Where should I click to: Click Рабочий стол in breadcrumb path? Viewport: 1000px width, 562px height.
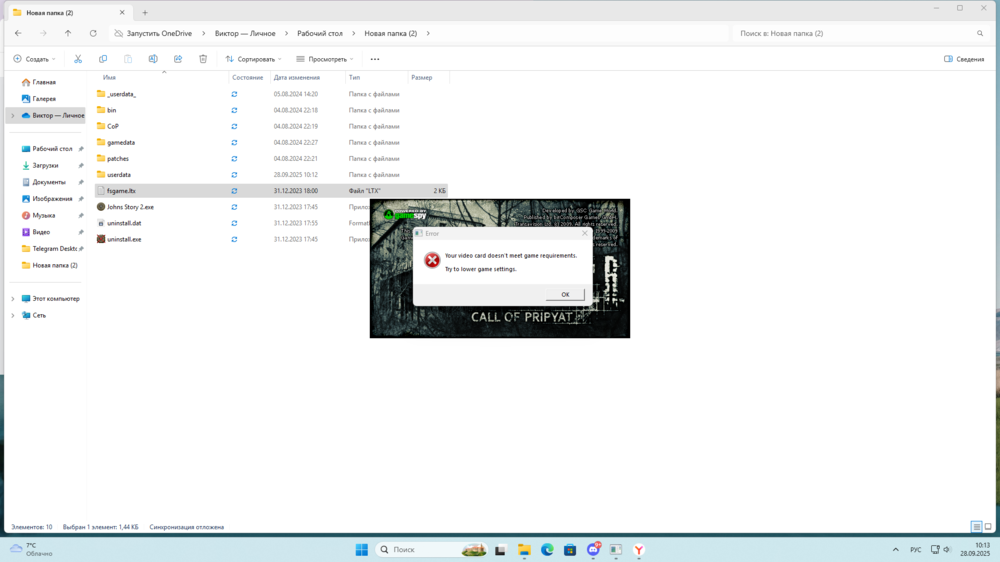pyautogui.click(x=318, y=33)
